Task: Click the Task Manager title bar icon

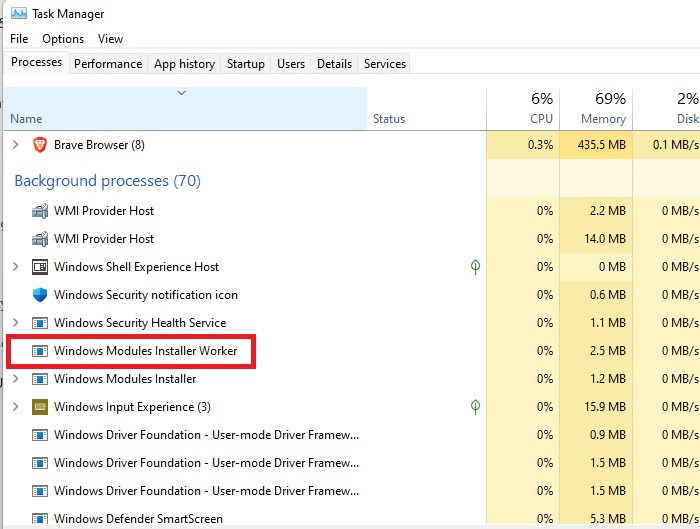Action: [x=19, y=13]
